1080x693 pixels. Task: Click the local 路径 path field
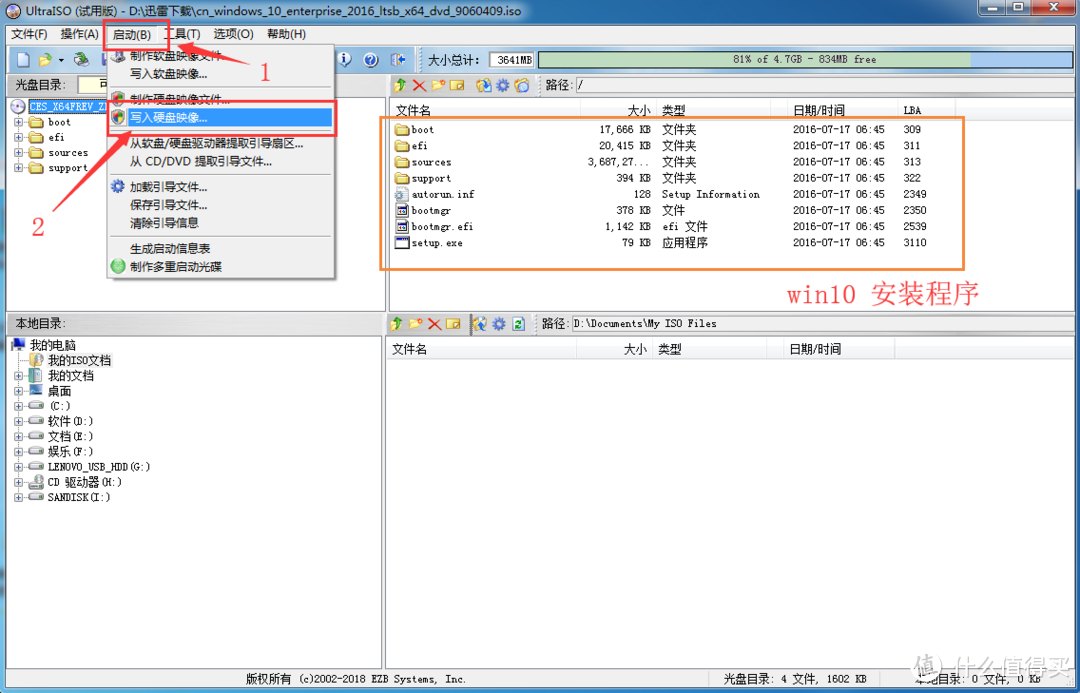point(822,324)
